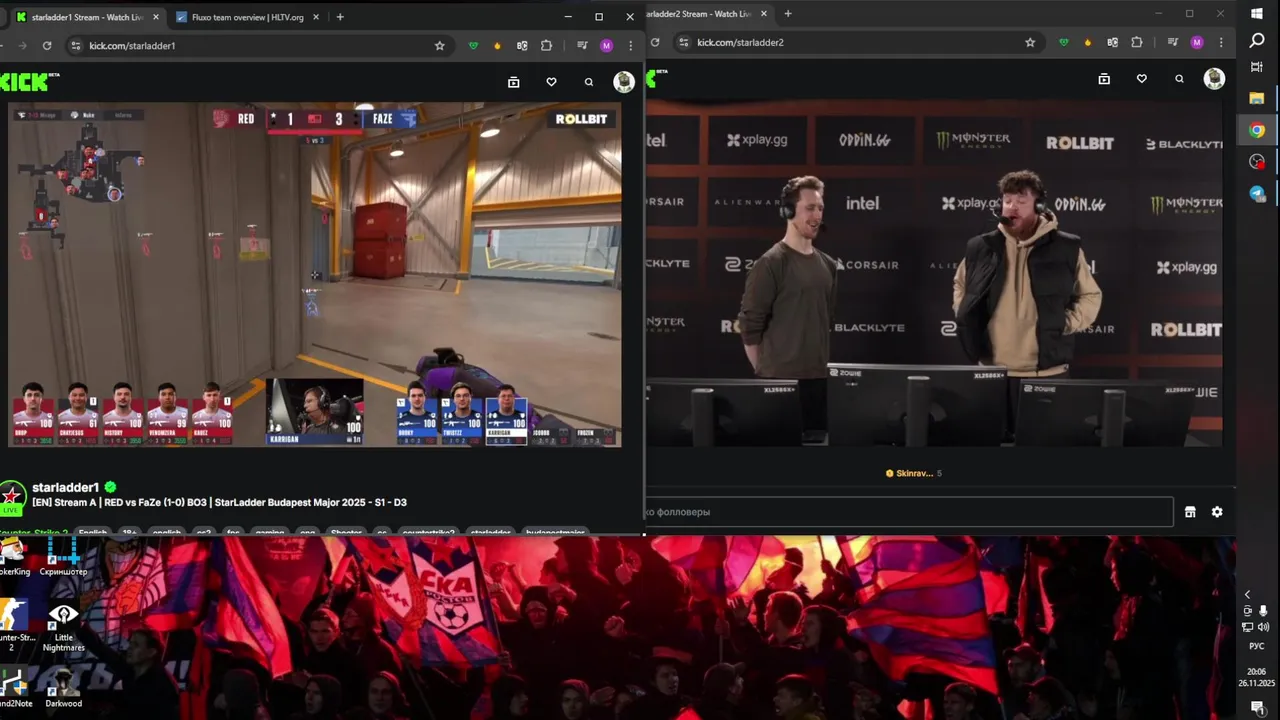Screen dimensions: 1280x720
Task: Open Kick user avatar in starladder2 window
Action: [x=1215, y=79]
